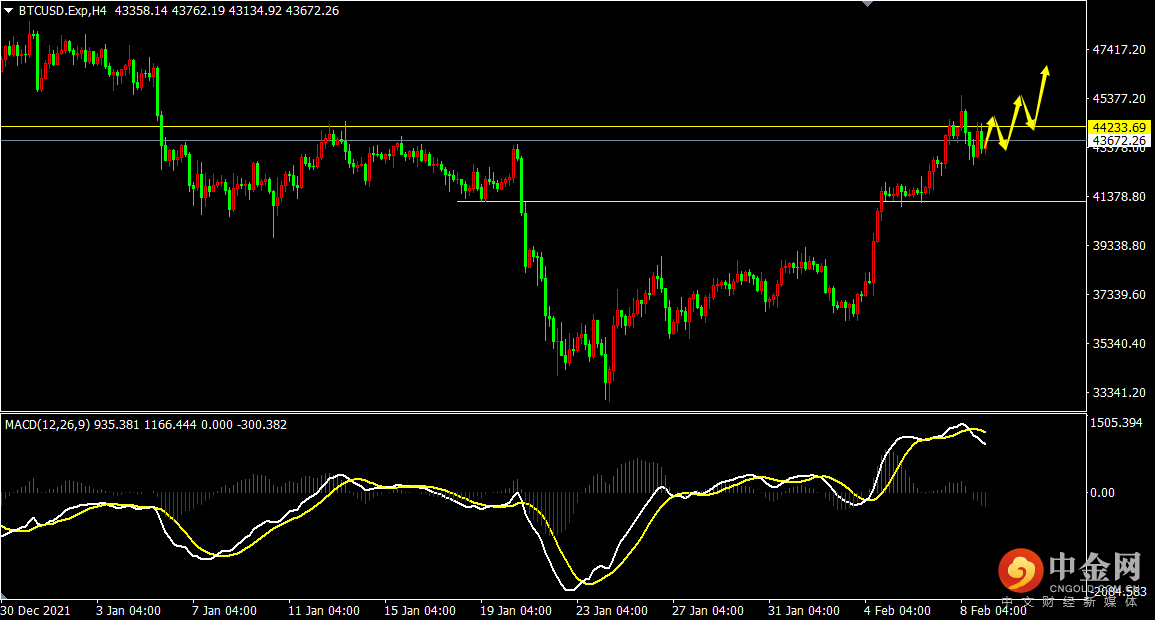Select the shorter yellow line near 41378.80
This screenshot has width=1155, height=620.
pos(771,201)
